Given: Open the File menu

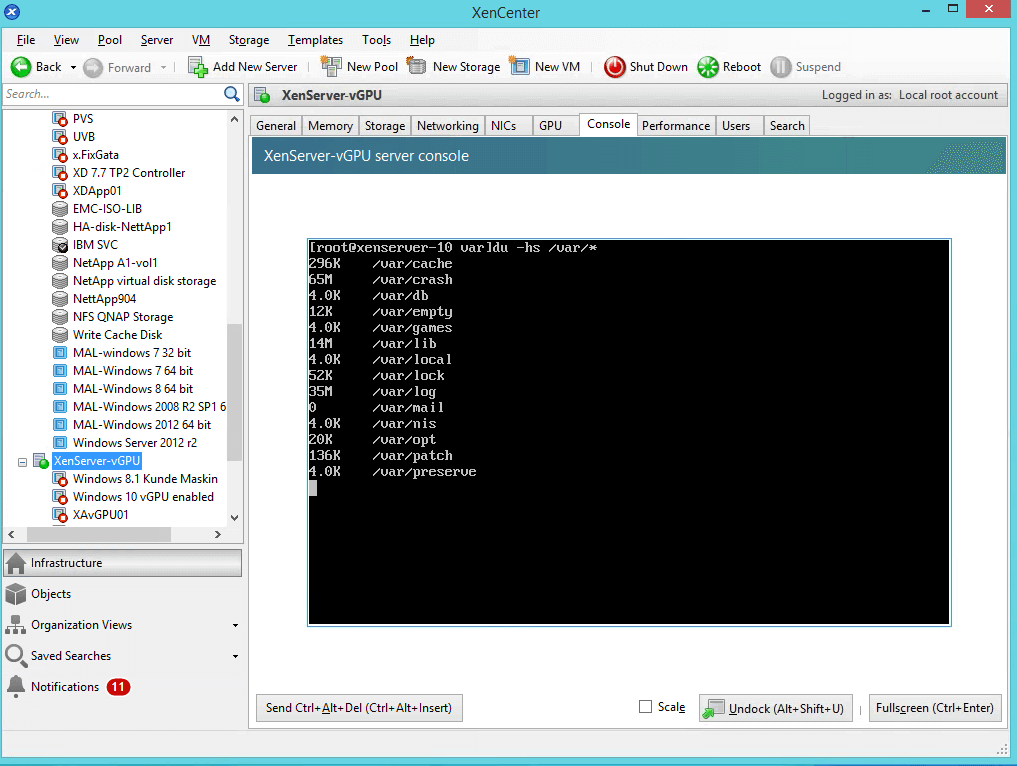Looking at the screenshot, I should pos(26,40).
